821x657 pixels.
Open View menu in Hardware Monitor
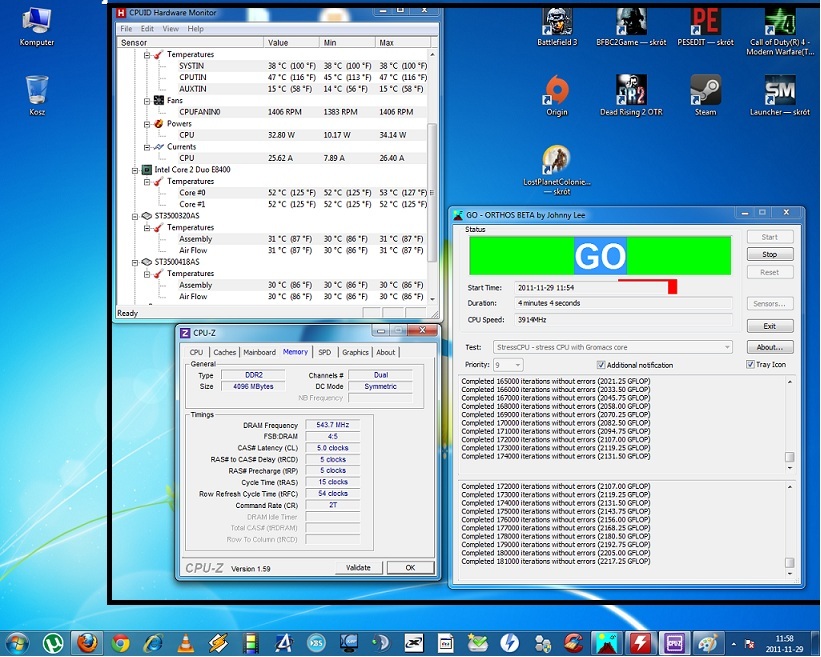point(170,29)
